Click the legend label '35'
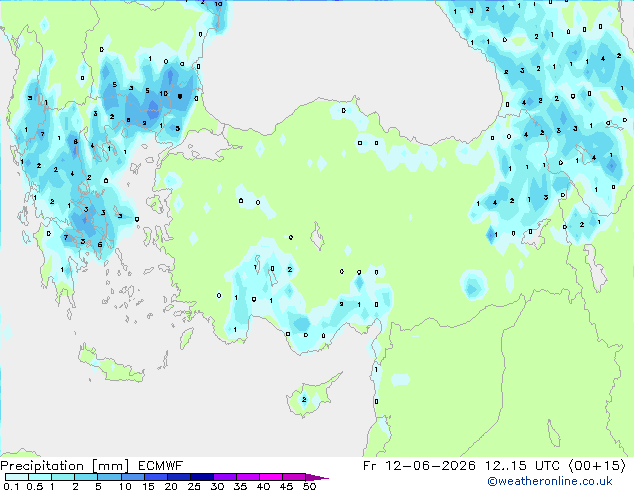Viewport: 634px width, 490px height. tap(240, 486)
